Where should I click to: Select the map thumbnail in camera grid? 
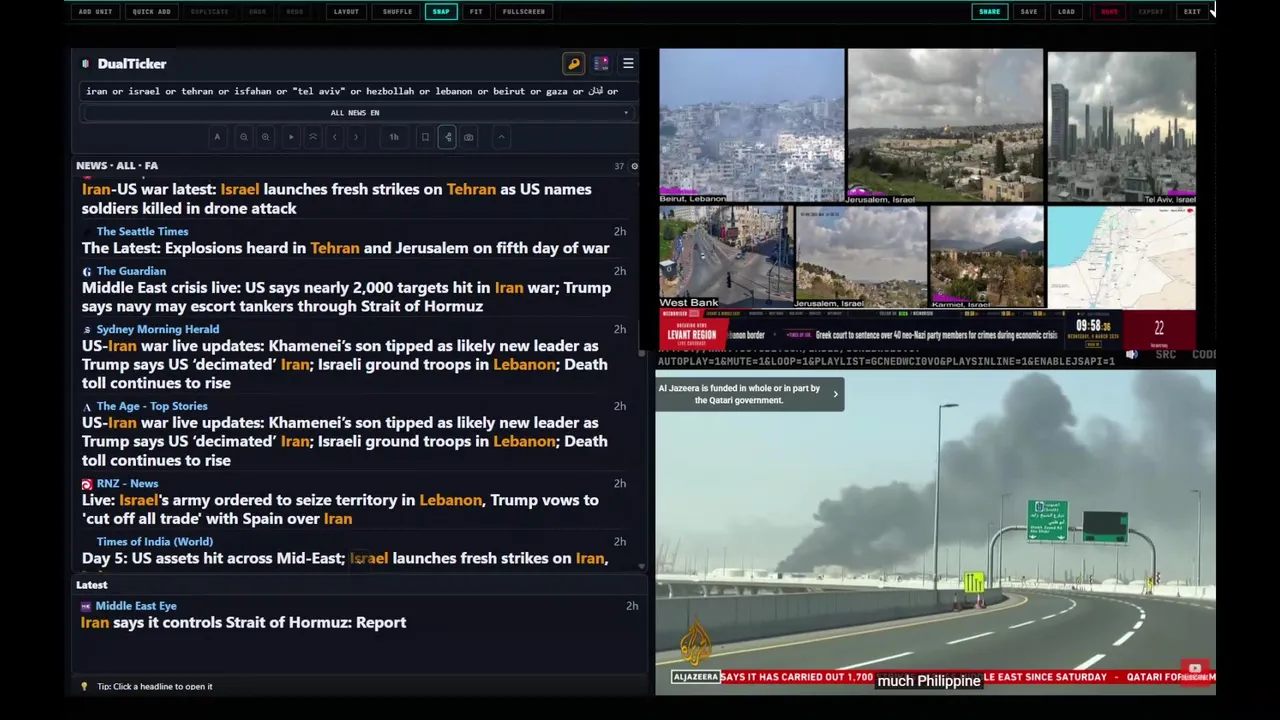click(x=1121, y=257)
